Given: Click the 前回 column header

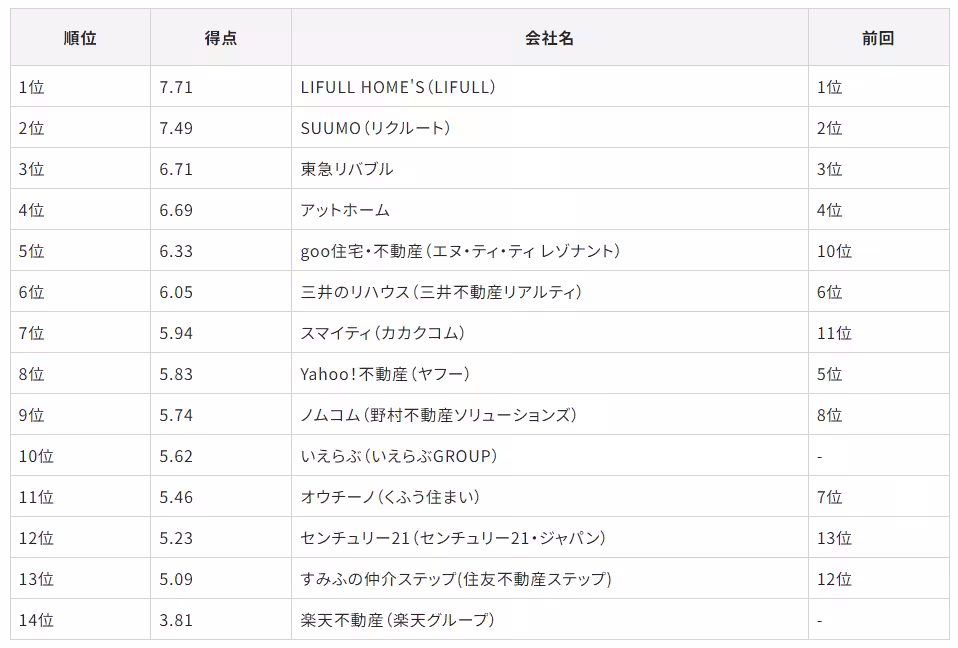Looking at the screenshot, I should point(878,38).
